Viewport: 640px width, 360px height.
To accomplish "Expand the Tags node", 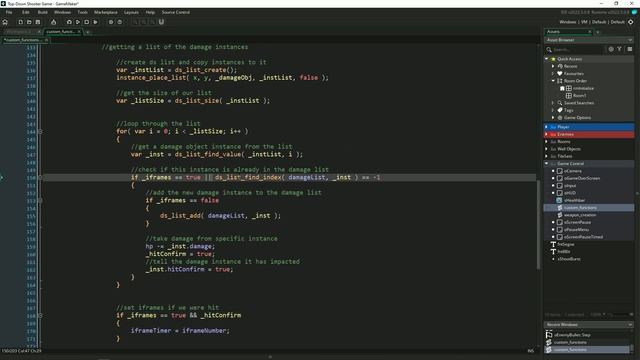I will click(x=553, y=110).
